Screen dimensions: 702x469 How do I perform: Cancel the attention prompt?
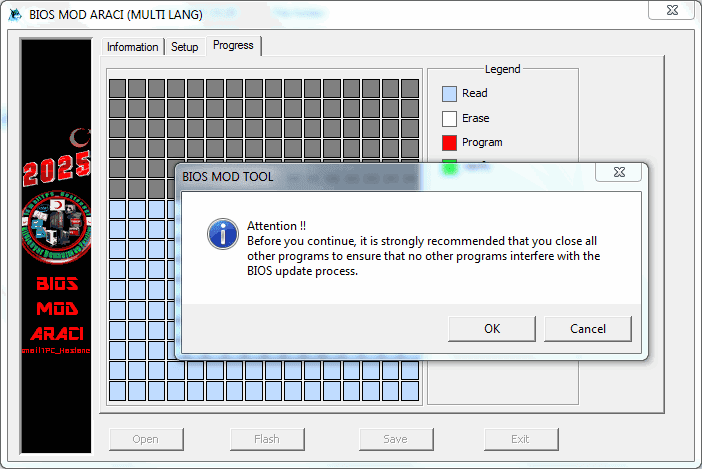pos(588,328)
